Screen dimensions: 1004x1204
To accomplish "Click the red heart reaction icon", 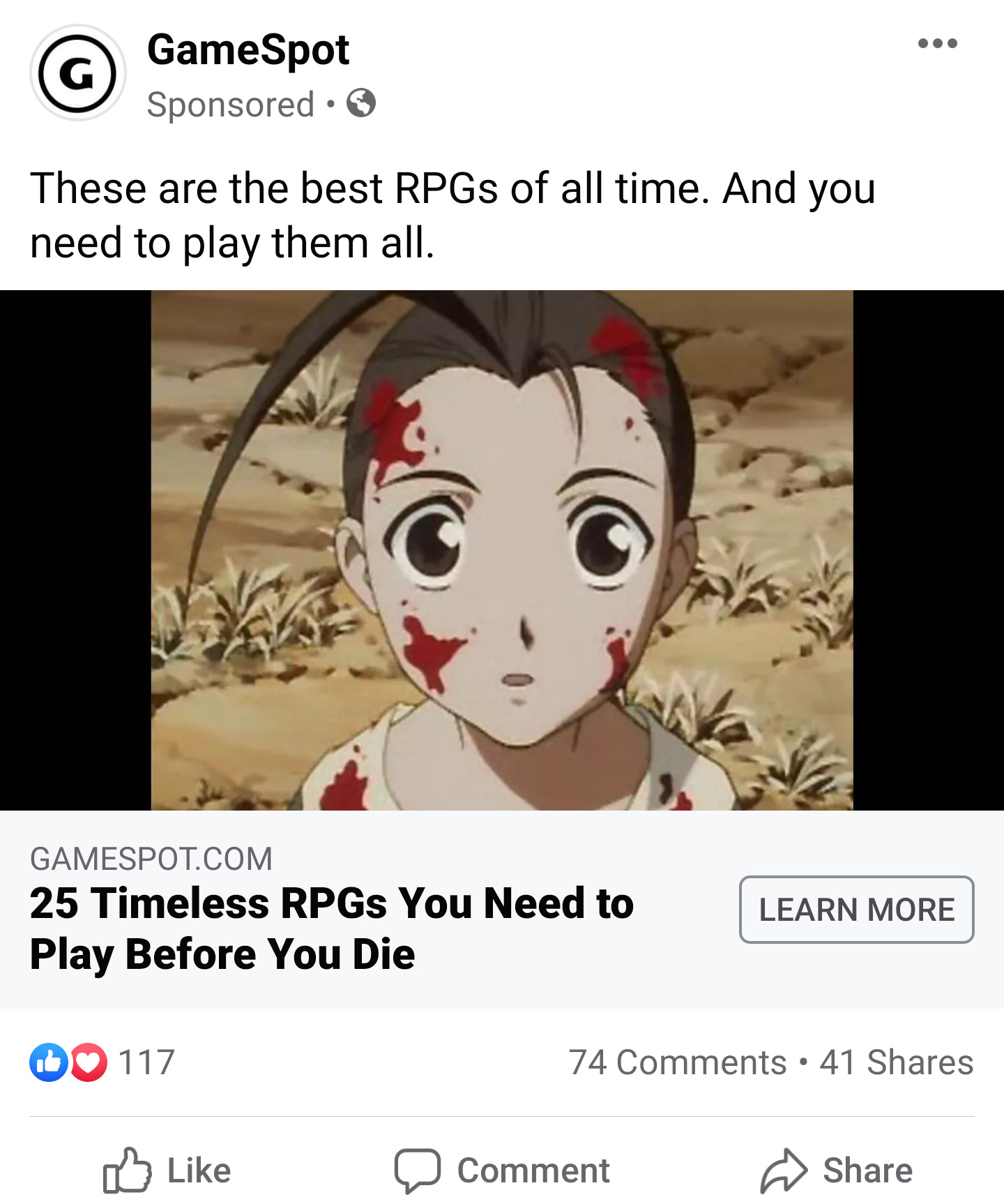I will coord(89,1062).
